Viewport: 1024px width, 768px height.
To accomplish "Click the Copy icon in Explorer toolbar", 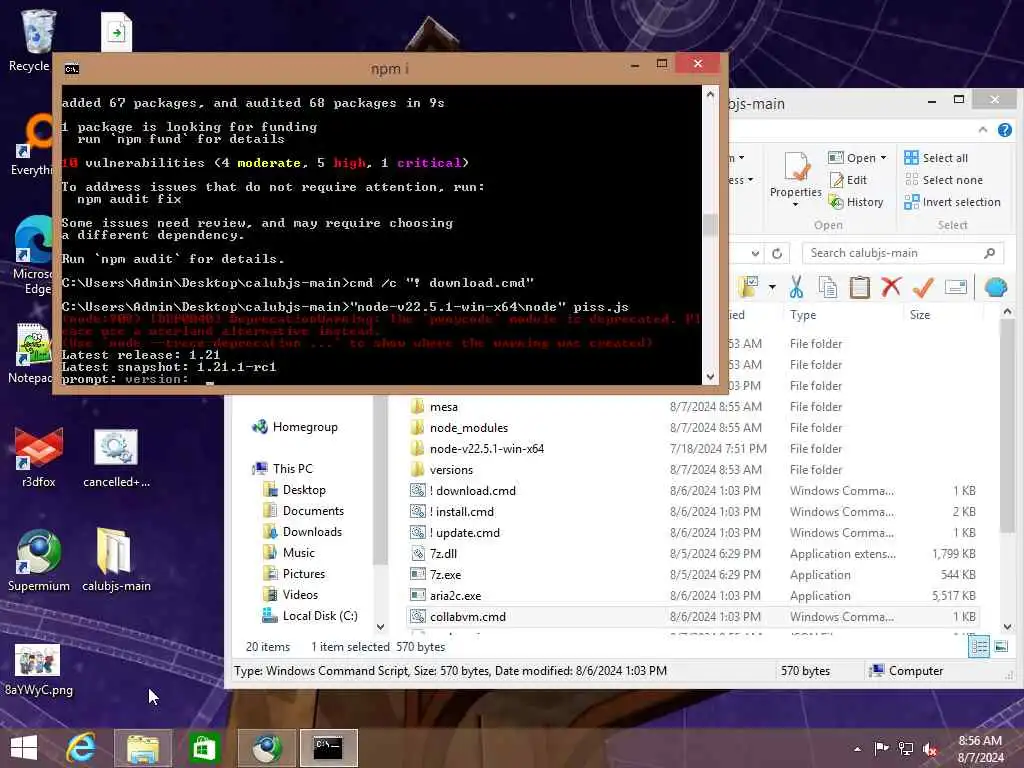I will pos(827,287).
